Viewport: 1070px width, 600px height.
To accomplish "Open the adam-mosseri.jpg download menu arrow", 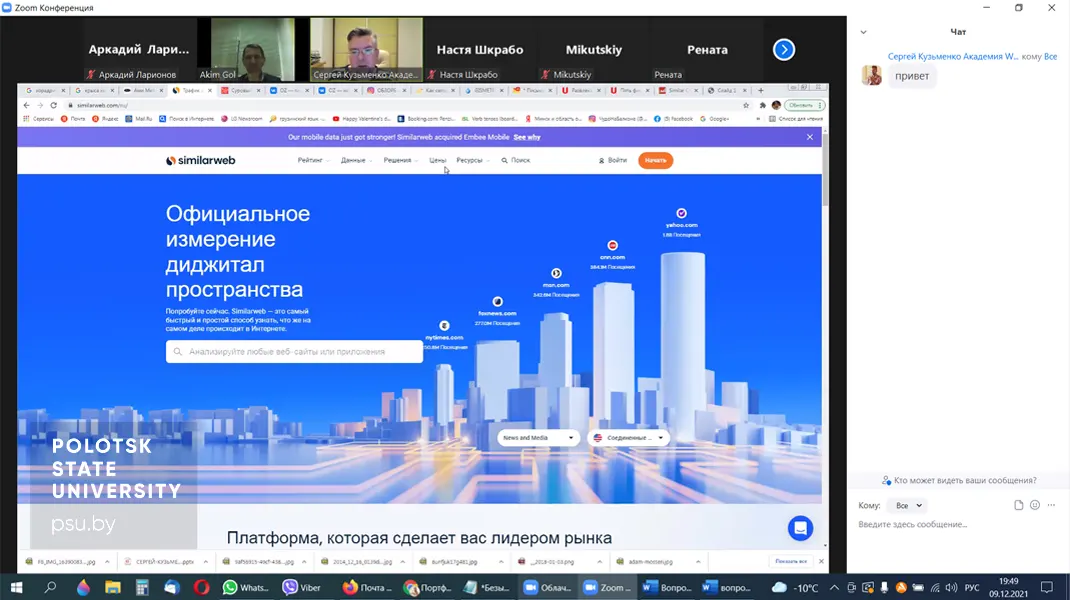I will [698, 562].
